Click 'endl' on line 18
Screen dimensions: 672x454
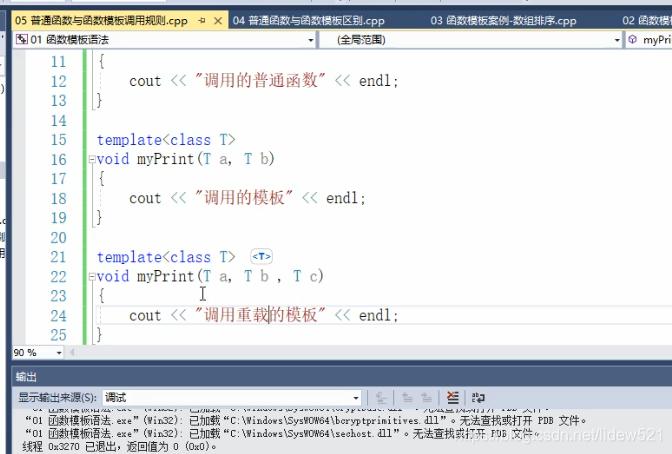point(342,198)
